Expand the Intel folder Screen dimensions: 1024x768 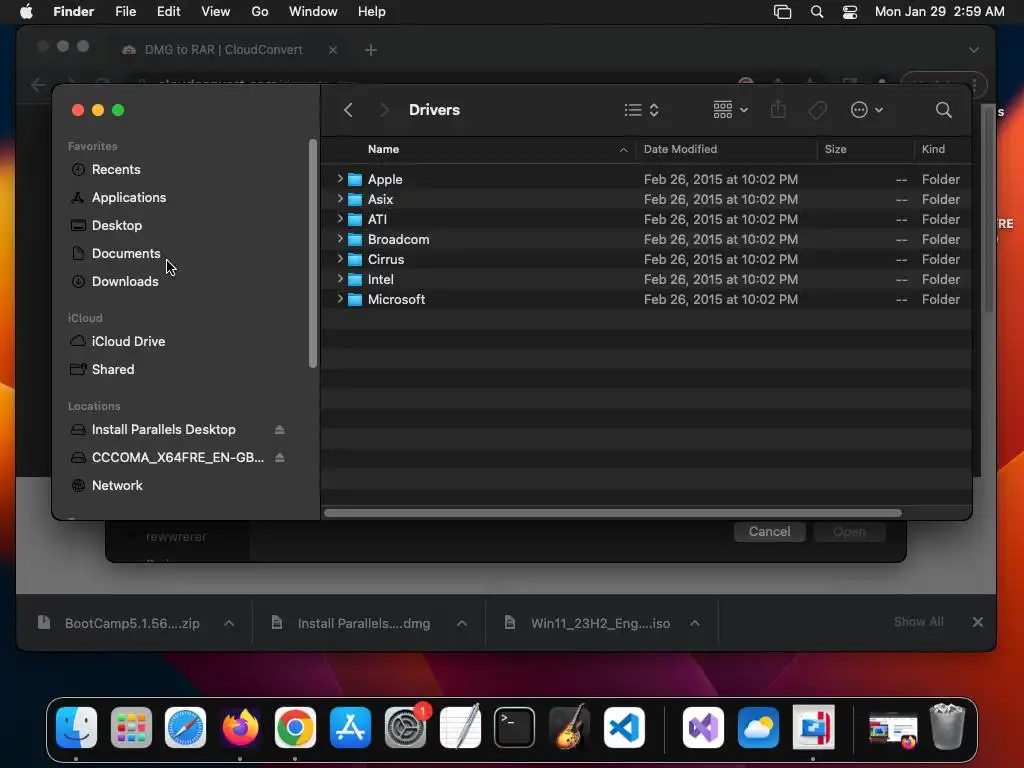[x=340, y=279]
